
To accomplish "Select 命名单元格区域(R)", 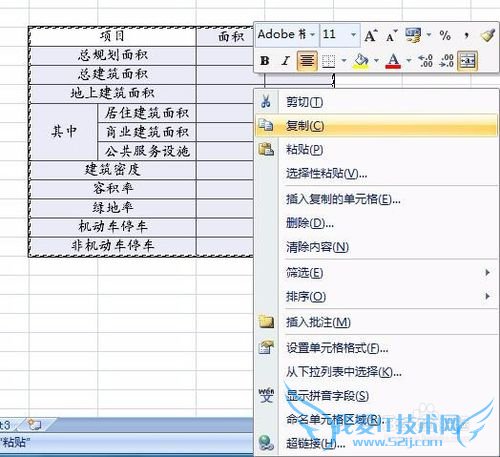I will [x=376, y=419].
